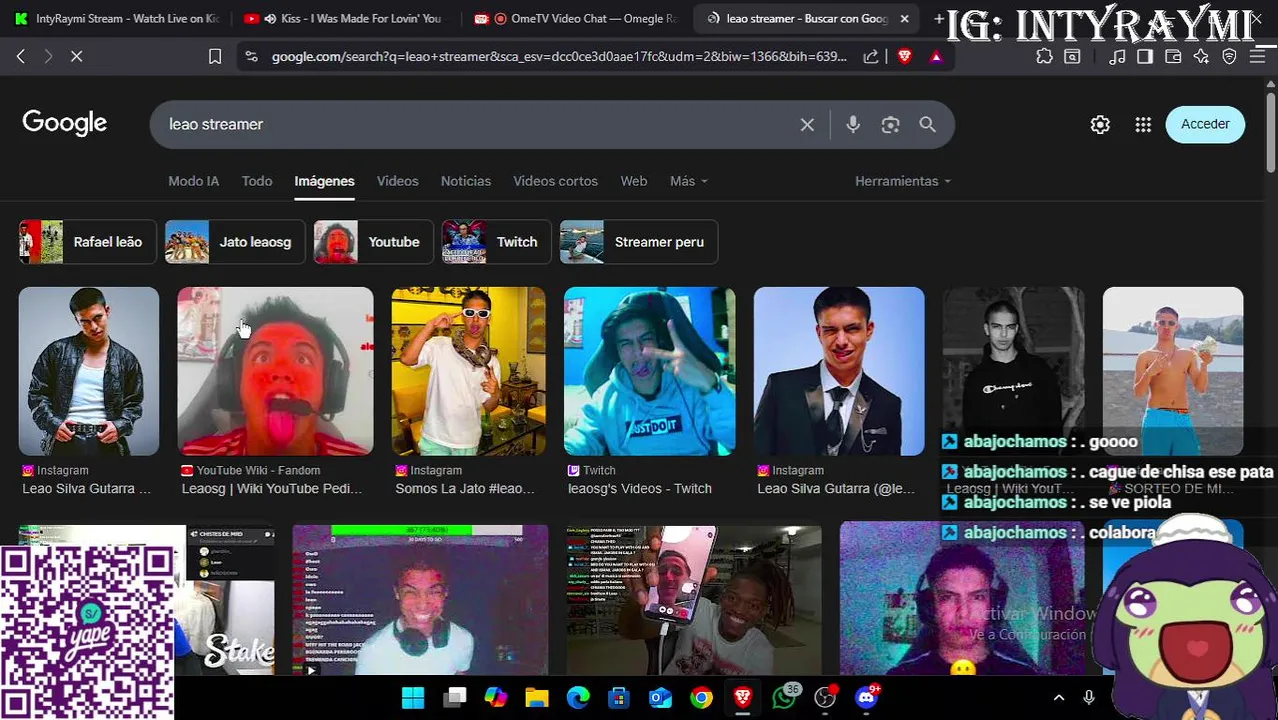The image size is (1278, 720).
Task: Open Copilot from the taskbar
Action: pos(495,697)
